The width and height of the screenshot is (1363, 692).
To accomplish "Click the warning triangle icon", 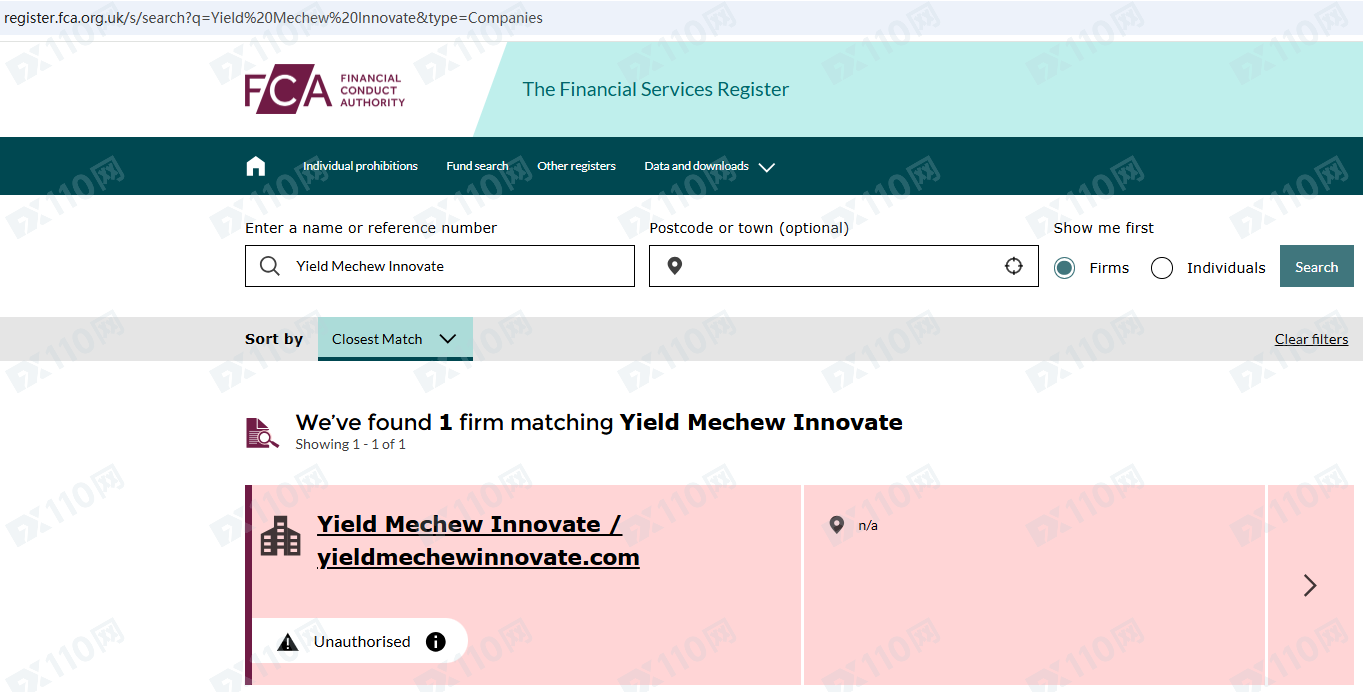I will [288, 642].
